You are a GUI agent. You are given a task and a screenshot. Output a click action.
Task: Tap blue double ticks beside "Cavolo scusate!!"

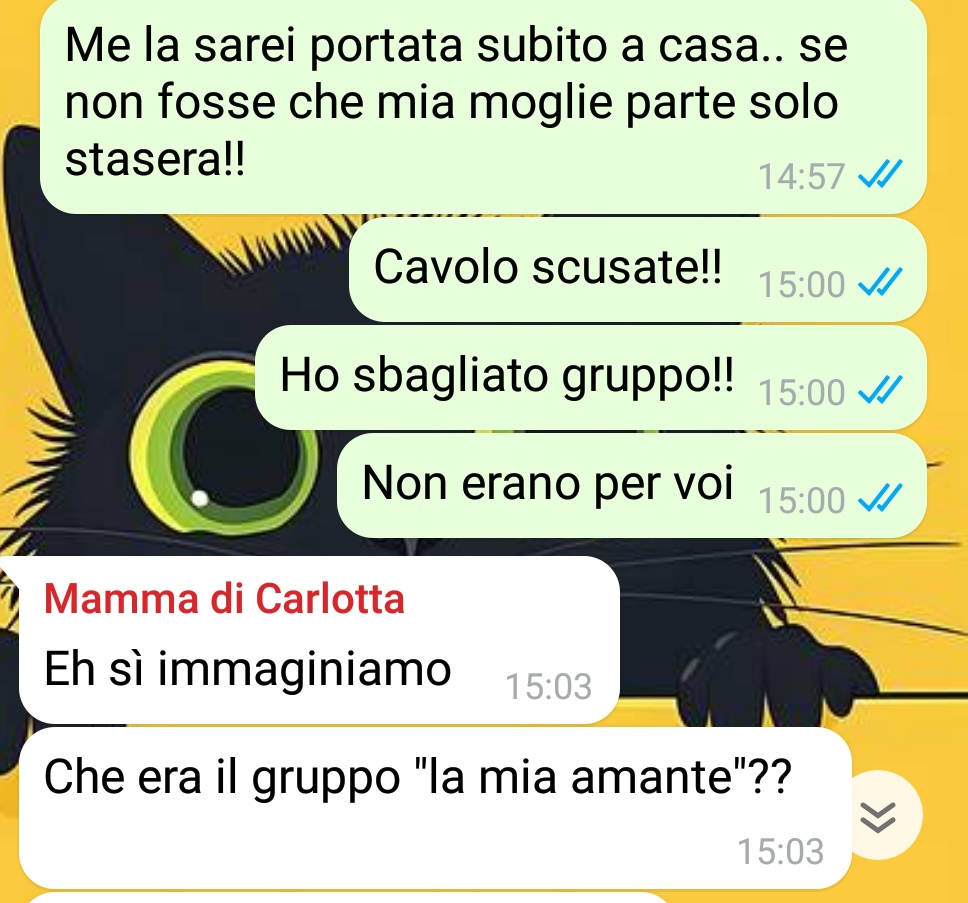(880, 282)
